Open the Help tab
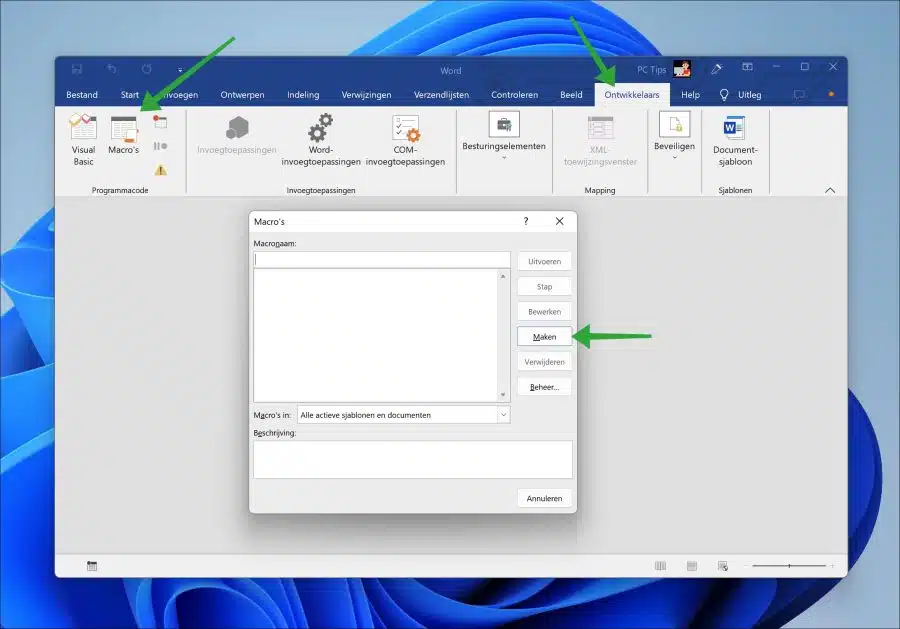This screenshot has height=629, width=900. pyautogui.click(x=690, y=95)
